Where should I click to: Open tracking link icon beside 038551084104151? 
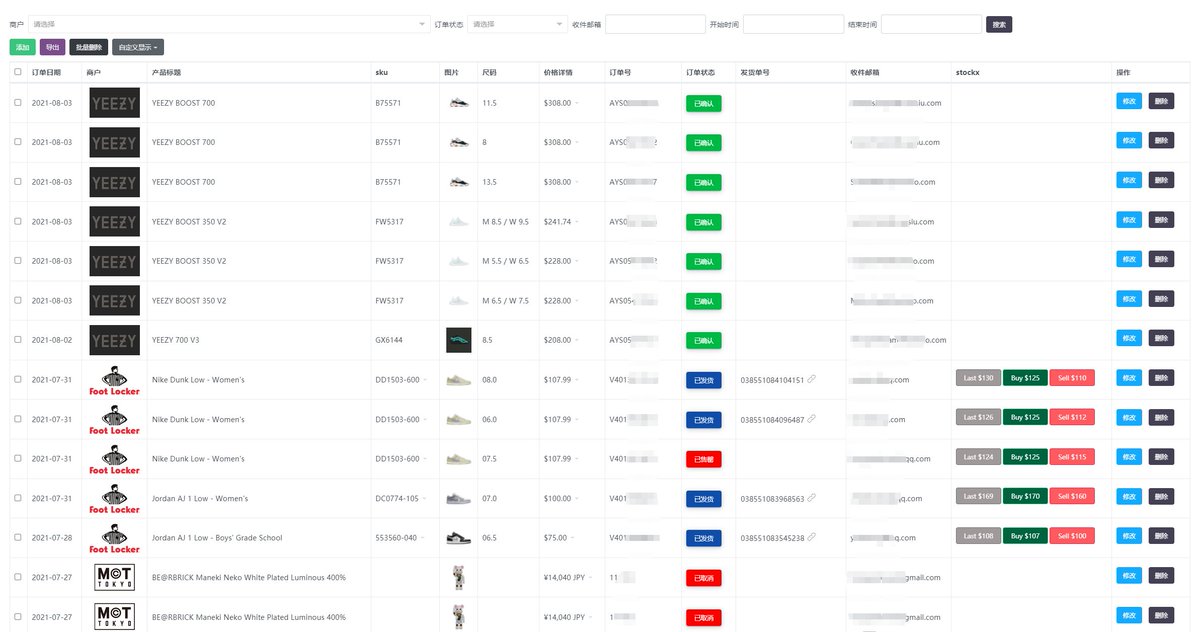point(812,379)
